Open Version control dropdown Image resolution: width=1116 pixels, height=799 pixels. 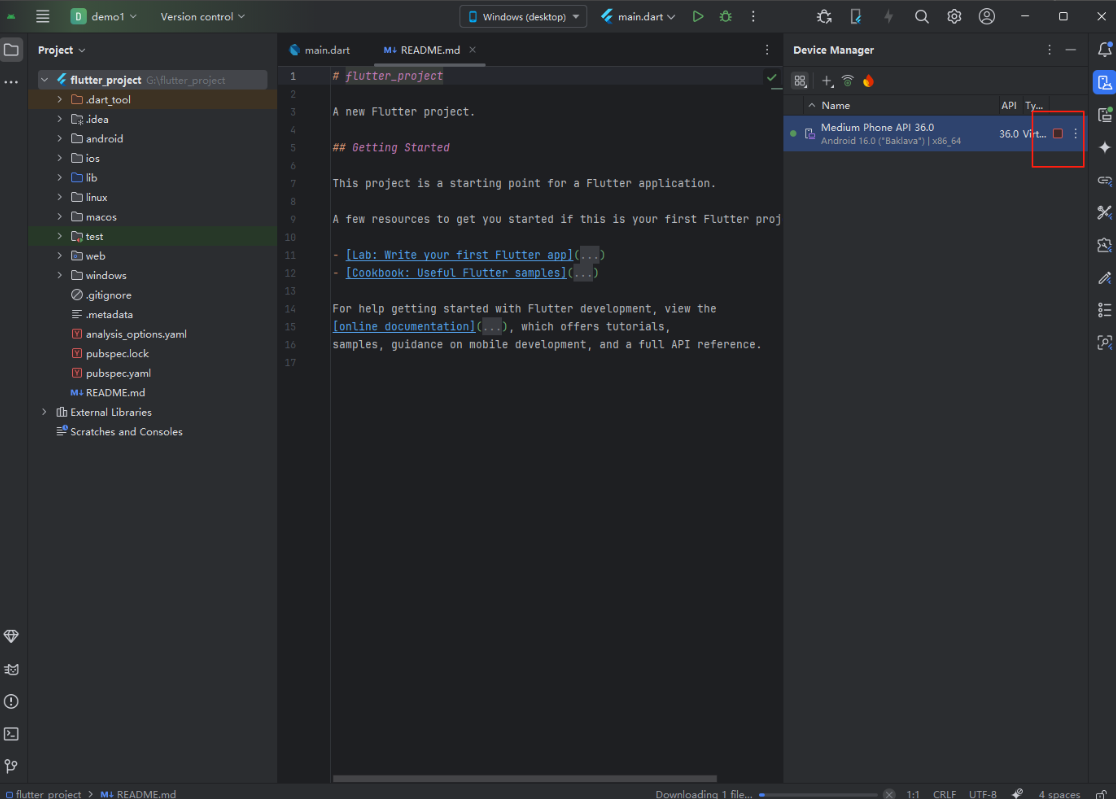tap(202, 16)
